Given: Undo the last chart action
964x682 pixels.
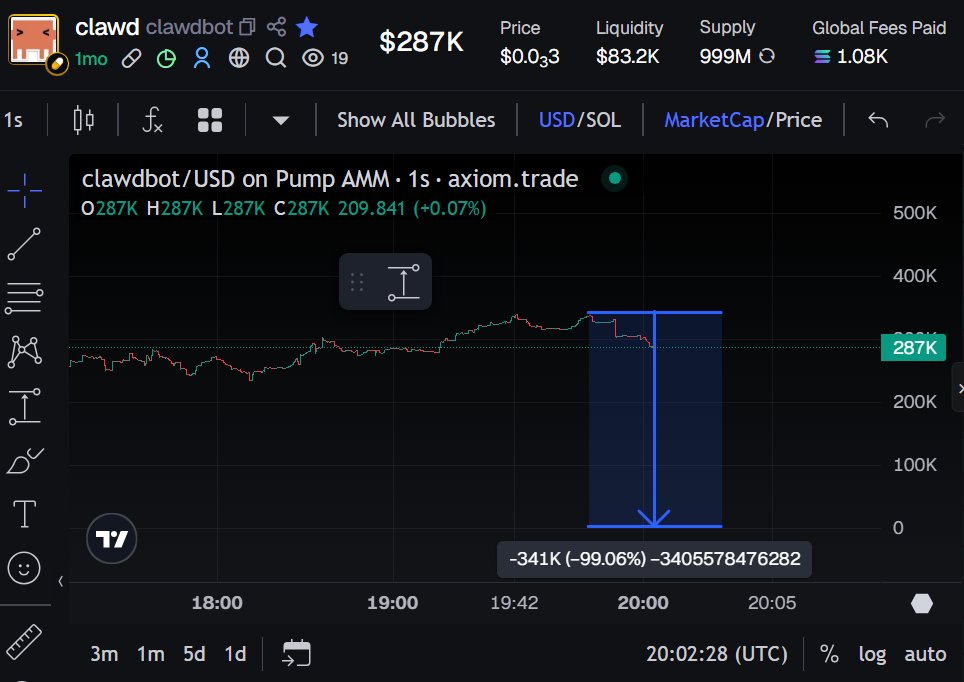Looking at the screenshot, I should tap(878, 120).
